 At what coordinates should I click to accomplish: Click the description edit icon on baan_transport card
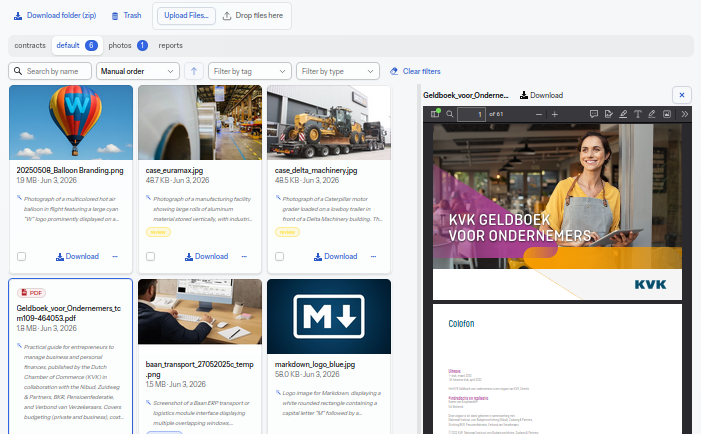click(x=148, y=402)
